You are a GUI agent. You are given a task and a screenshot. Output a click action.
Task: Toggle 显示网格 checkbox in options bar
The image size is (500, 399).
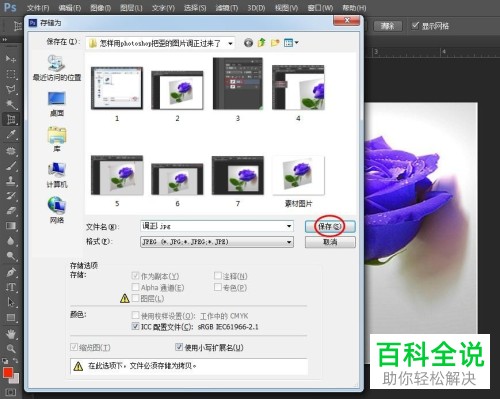[x=415, y=25]
